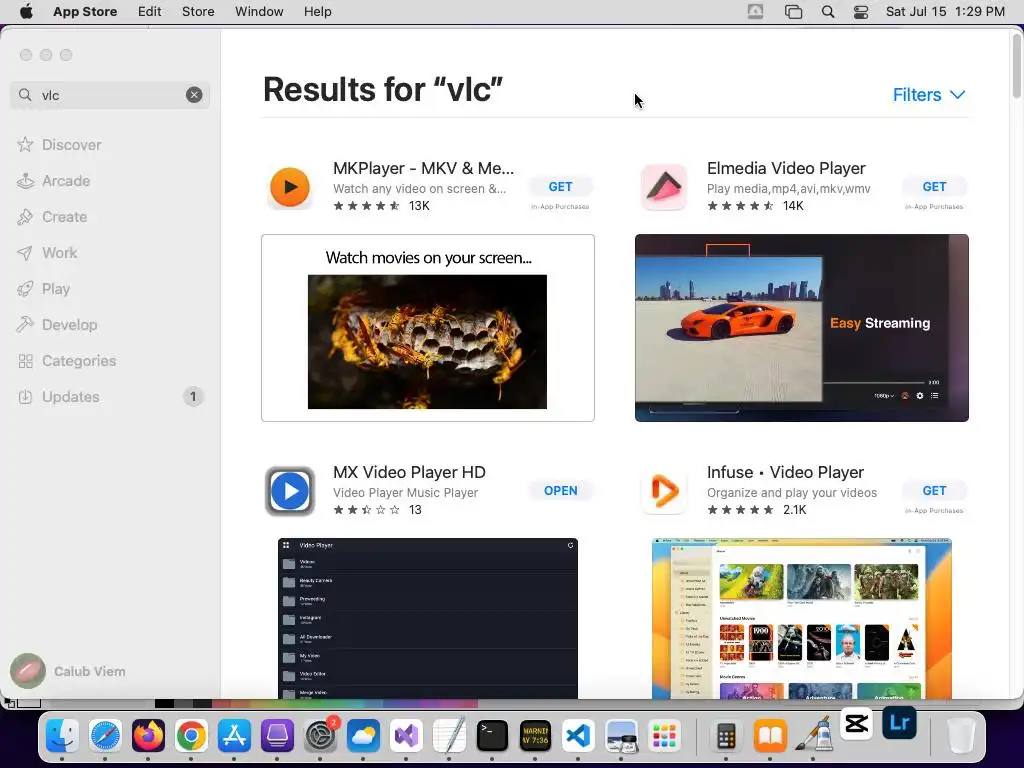Viewport: 1024px width, 768px height.
Task: Open the Infuse Video Player icon
Action: pyautogui.click(x=664, y=490)
